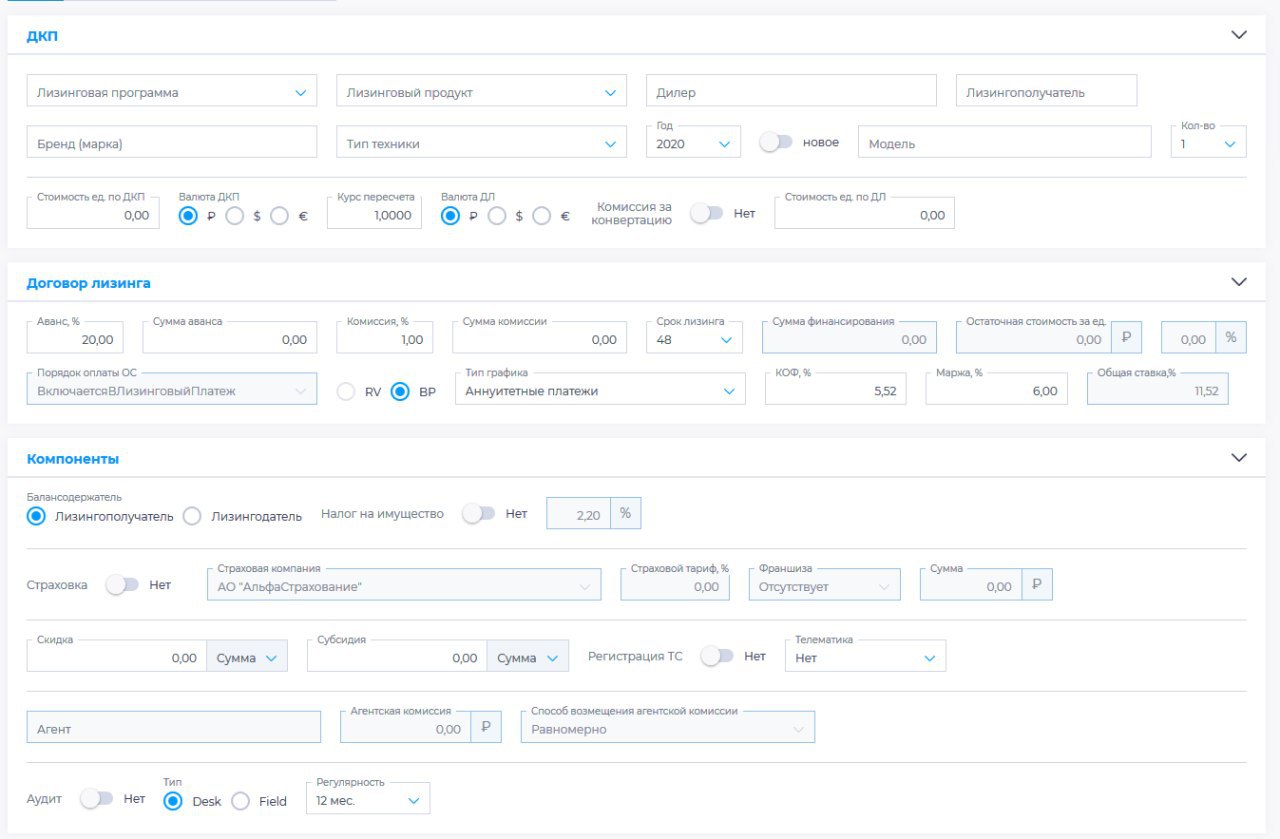The image size is (1280, 839).
Task: Open the Лизинговый продукт dropdown
Action: click(482, 92)
